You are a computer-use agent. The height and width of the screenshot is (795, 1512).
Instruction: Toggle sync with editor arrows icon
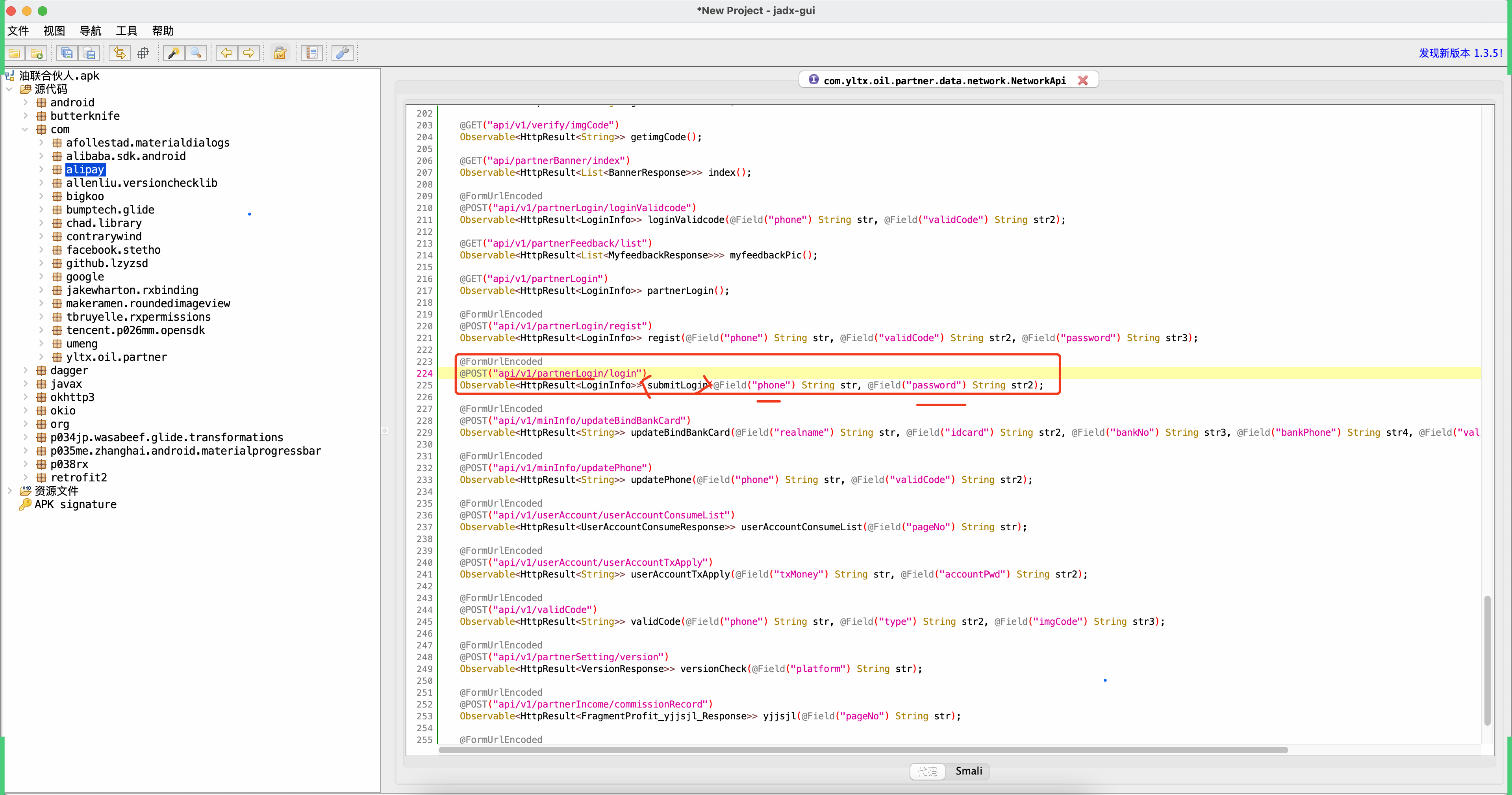coord(120,54)
